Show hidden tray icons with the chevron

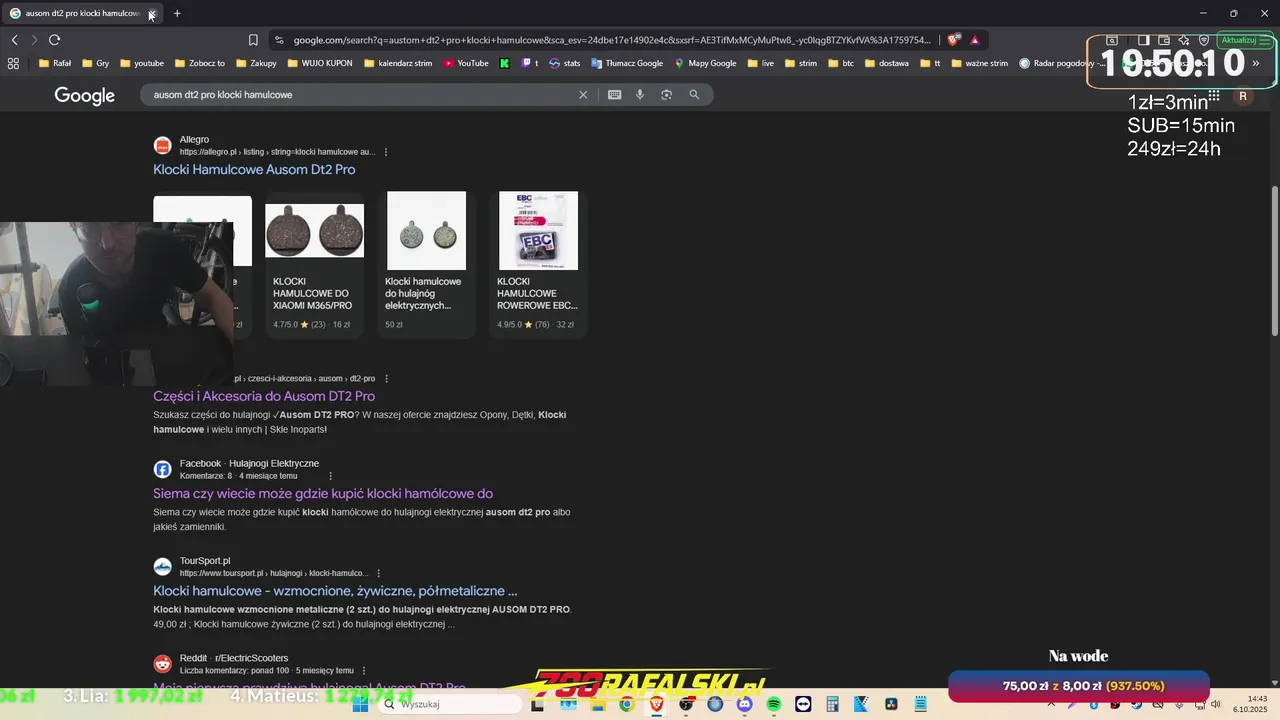pyautogui.click(x=1051, y=704)
